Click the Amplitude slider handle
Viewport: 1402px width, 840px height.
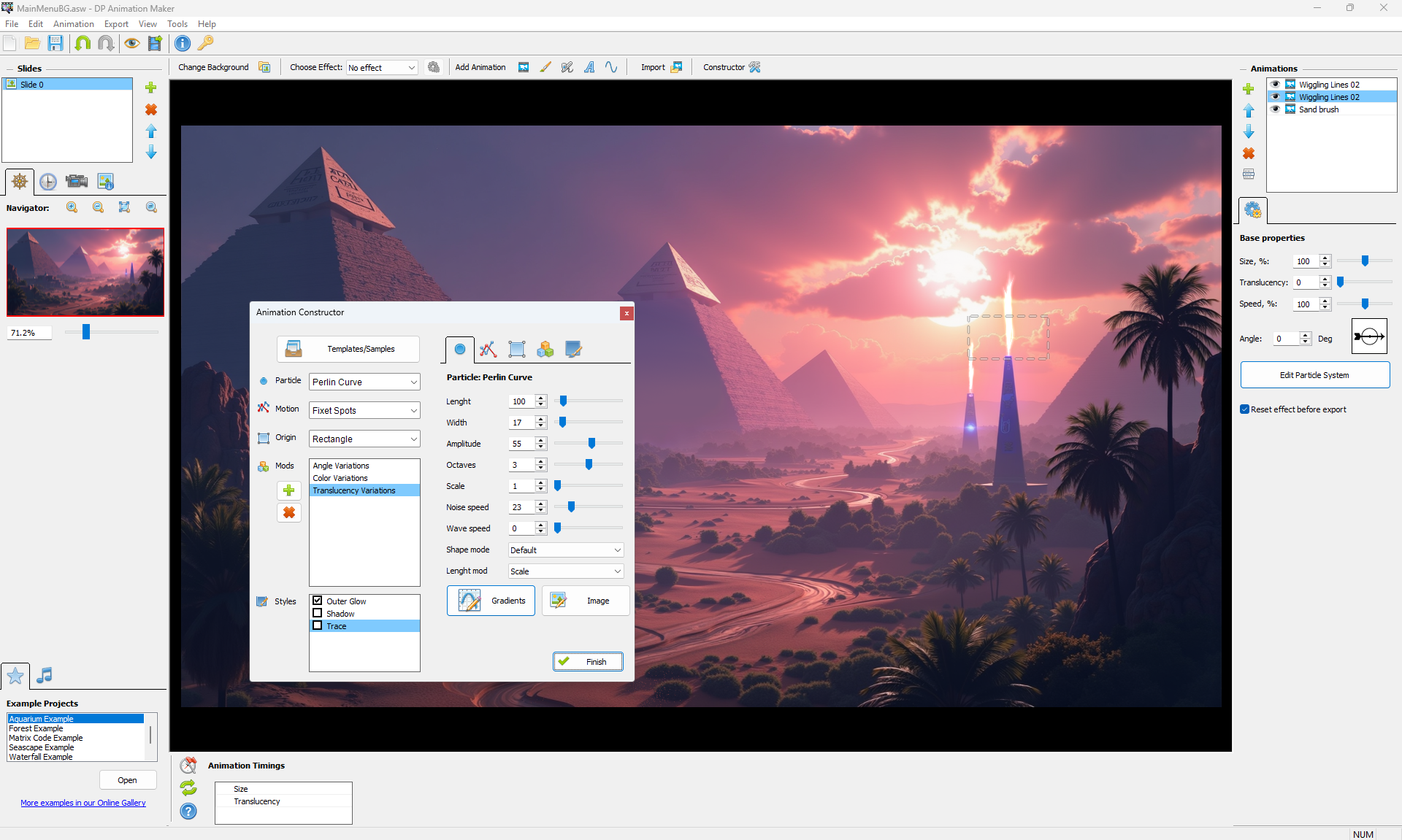click(591, 444)
